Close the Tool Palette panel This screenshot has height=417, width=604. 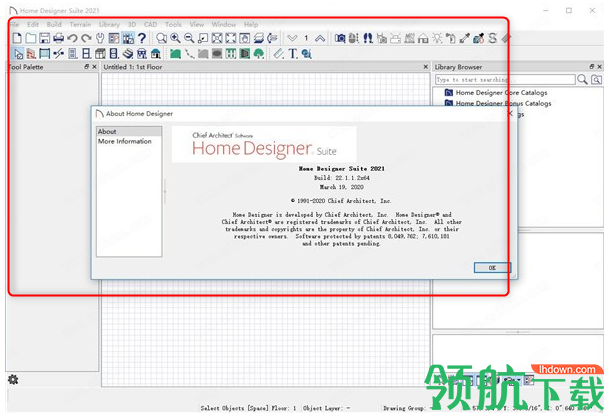click(x=94, y=67)
